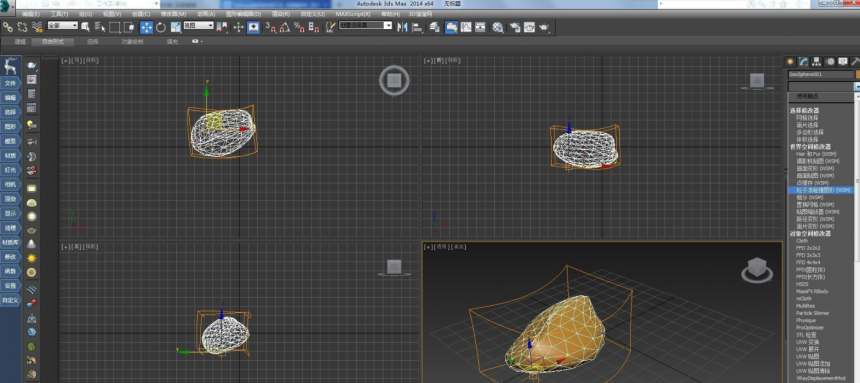Toggle 3D Snaps button
The height and width of the screenshot is (383, 860).
click(x=270, y=26)
